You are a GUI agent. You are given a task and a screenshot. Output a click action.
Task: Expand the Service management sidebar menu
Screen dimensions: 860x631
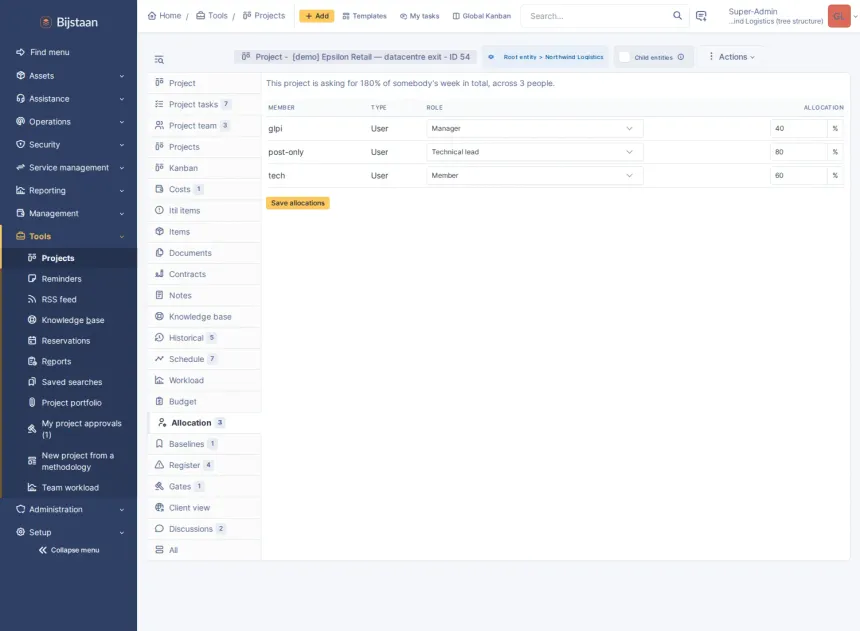pos(69,167)
